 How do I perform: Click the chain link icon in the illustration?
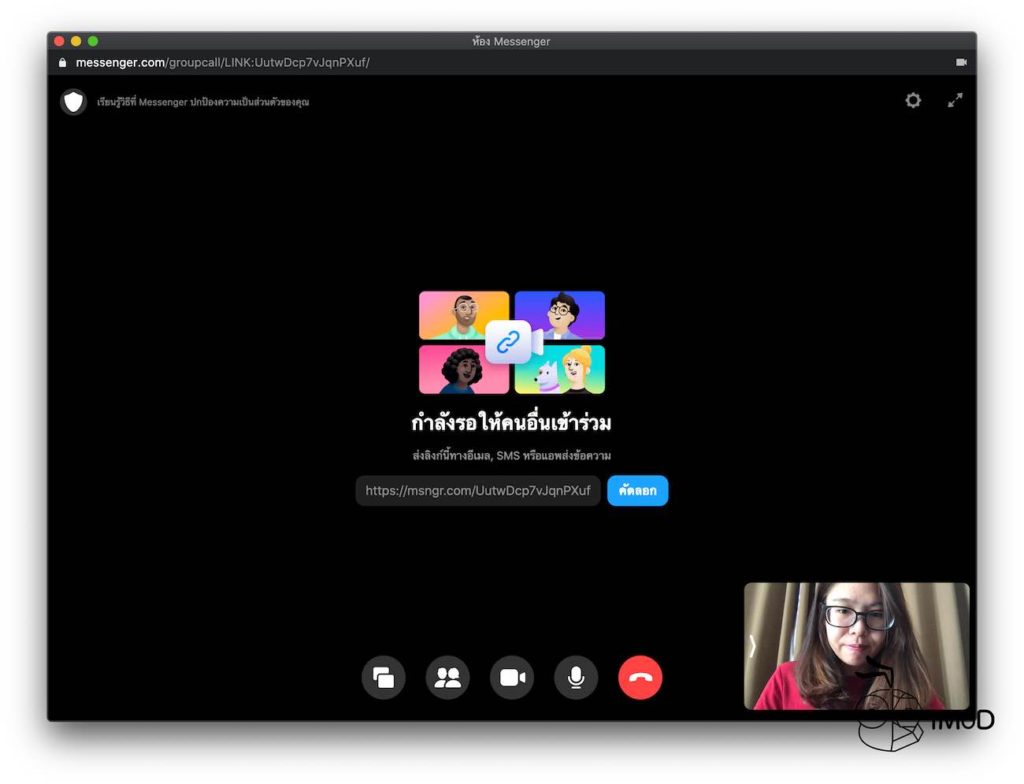[508, 342]
